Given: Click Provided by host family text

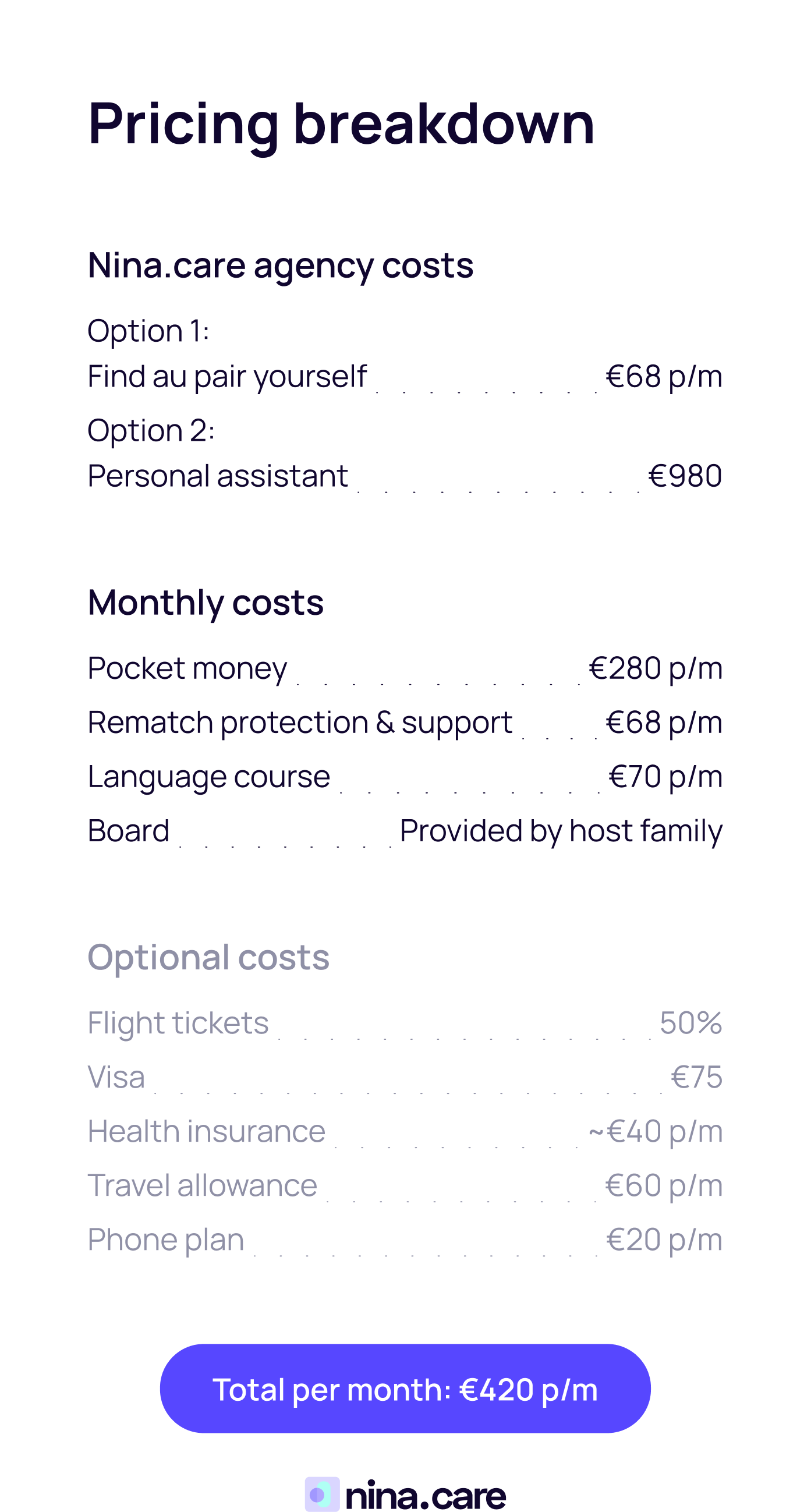Looking at the screenshot, I should point(561,831).
